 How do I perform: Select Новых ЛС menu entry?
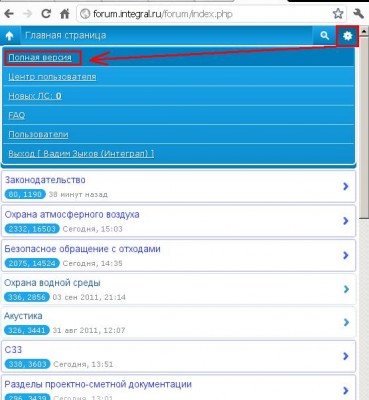(35, 96)
